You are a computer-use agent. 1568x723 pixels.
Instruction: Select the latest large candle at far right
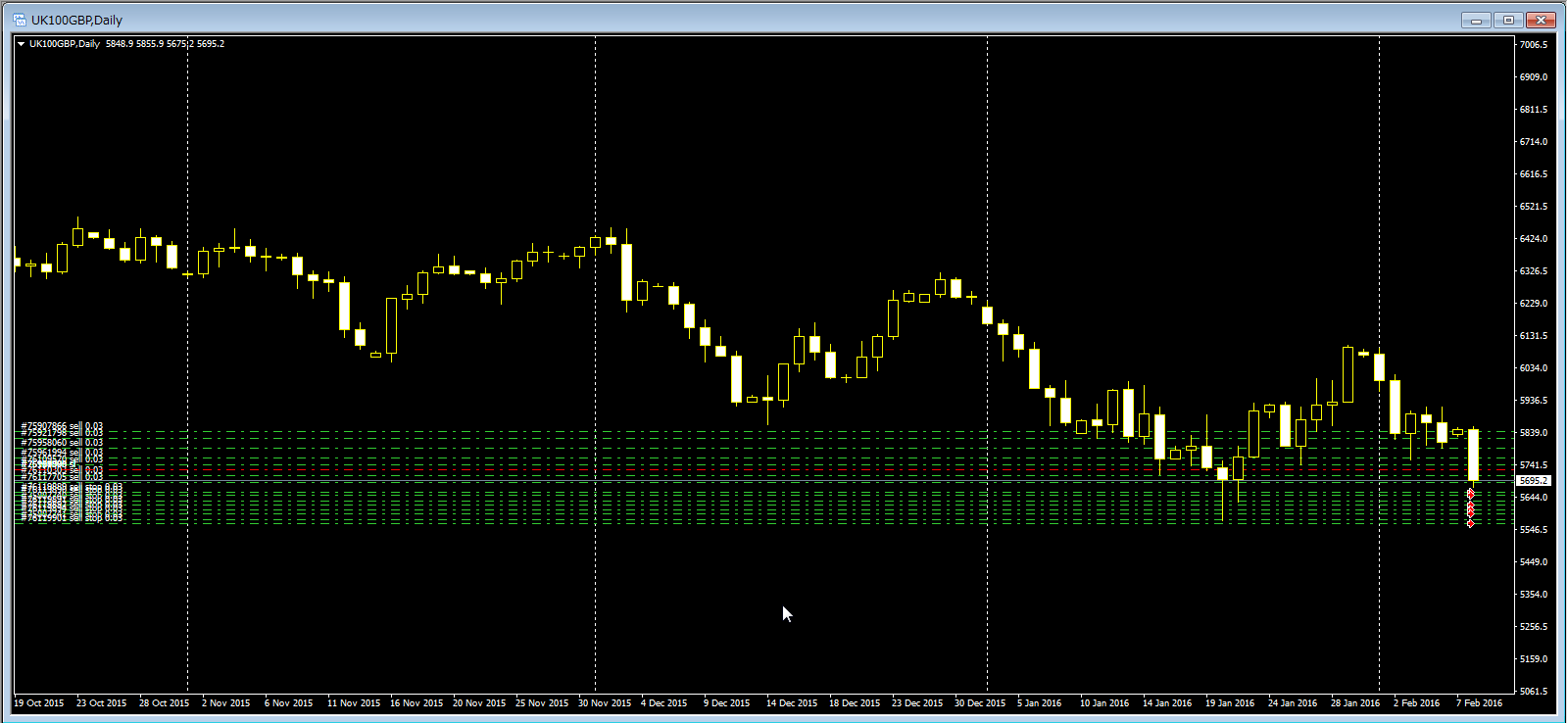pos(1473,456)
